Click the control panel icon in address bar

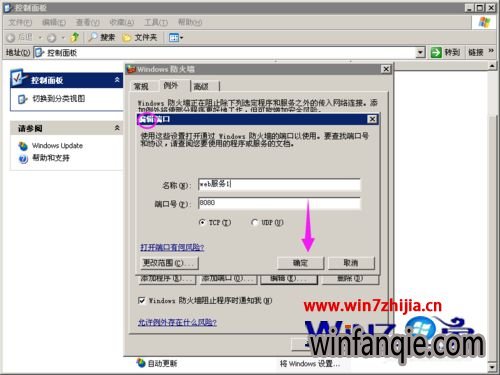[39, 52]
